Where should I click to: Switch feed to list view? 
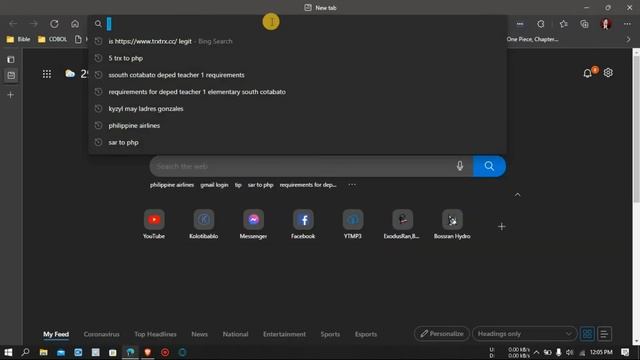pos(604,334)
